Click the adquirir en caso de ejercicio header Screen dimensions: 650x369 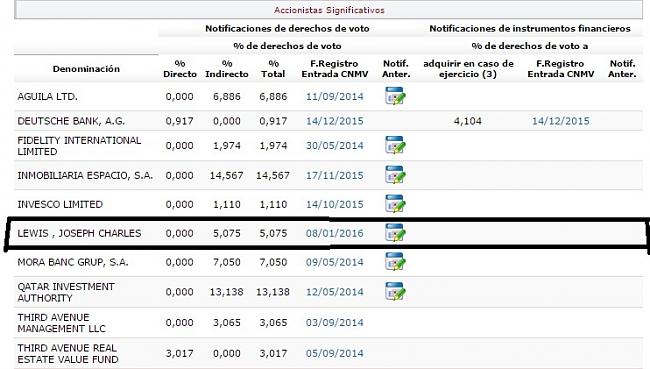[x=468, y=69]
